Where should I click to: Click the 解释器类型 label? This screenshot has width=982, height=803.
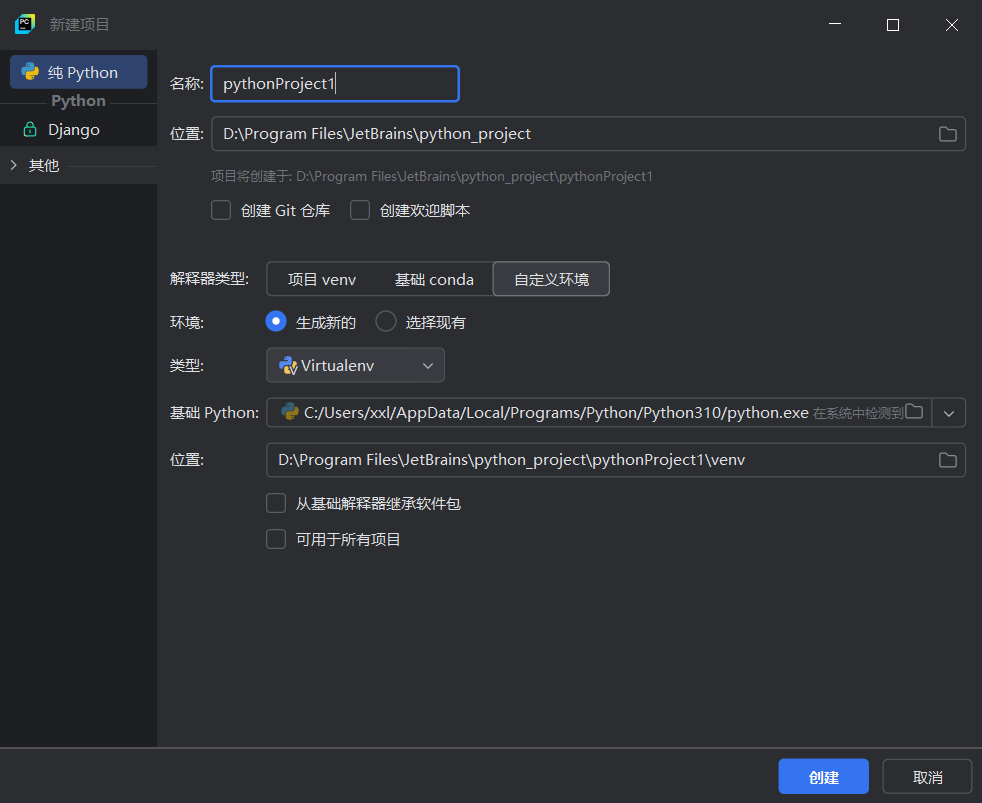click(x=209, y=279)
